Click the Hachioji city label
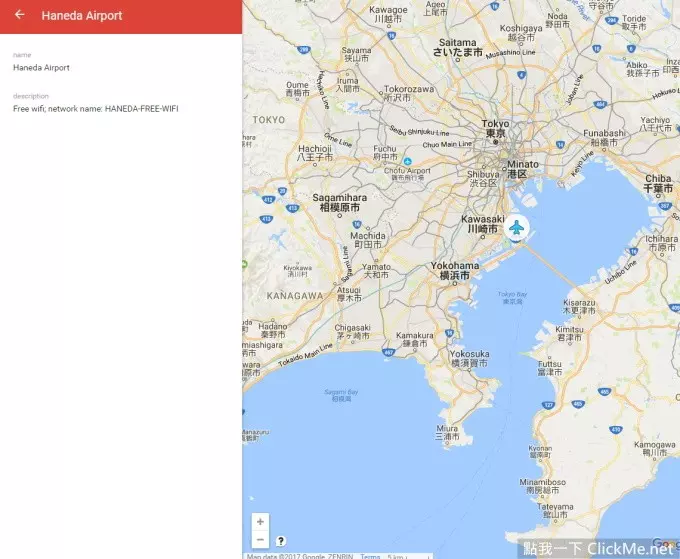The image size is (680, 559). [315, 153]
